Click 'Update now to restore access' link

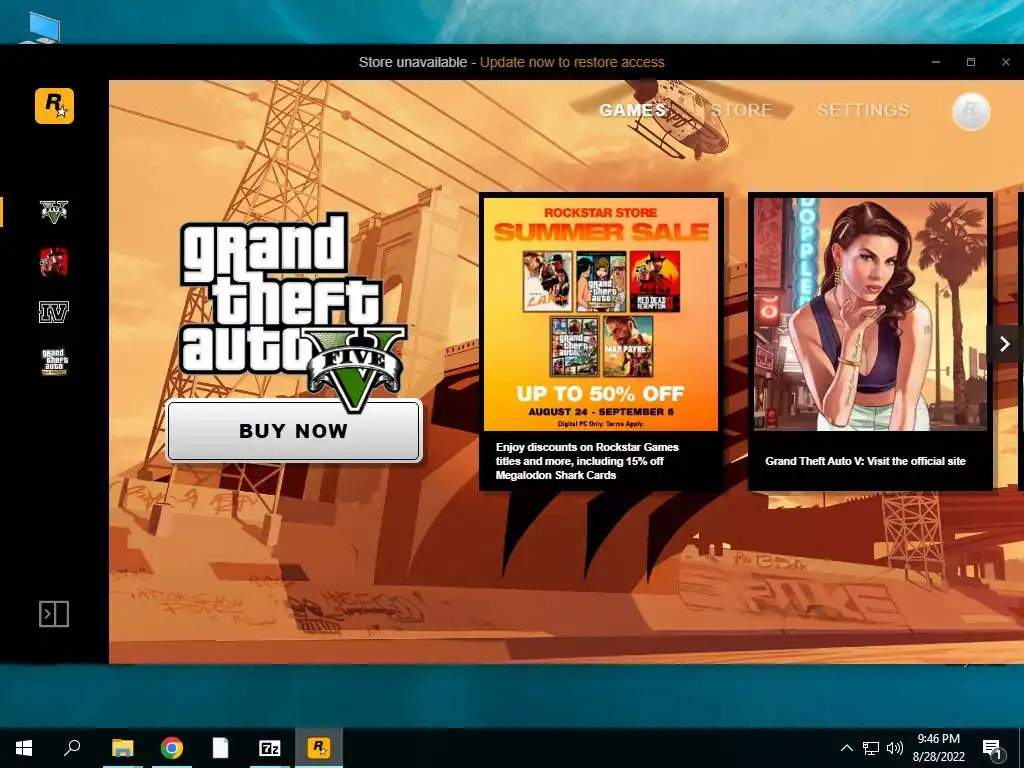tap(572, 62)
